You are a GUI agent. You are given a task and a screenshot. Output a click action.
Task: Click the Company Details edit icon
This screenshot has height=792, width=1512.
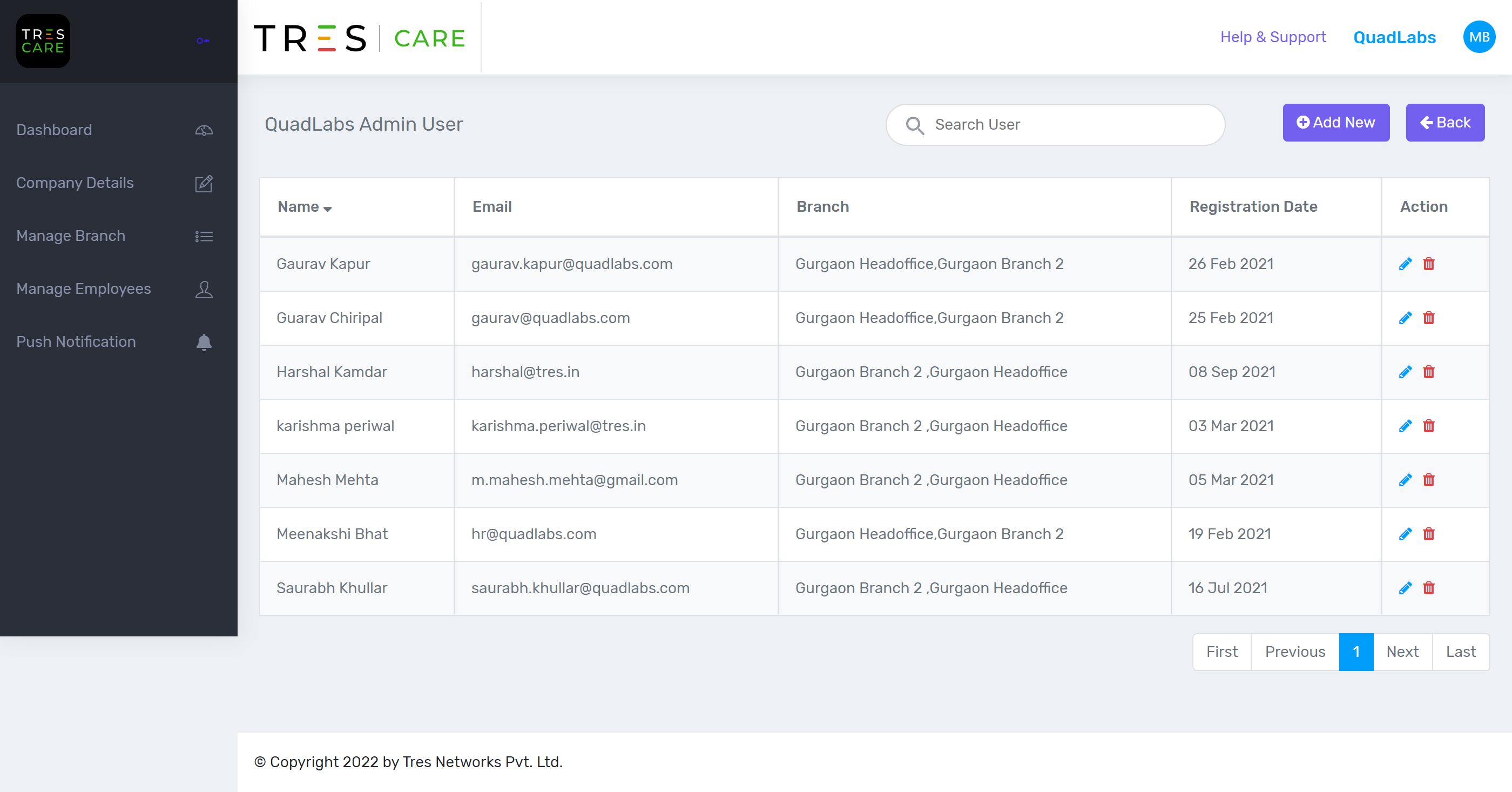(x=204, y=183)
